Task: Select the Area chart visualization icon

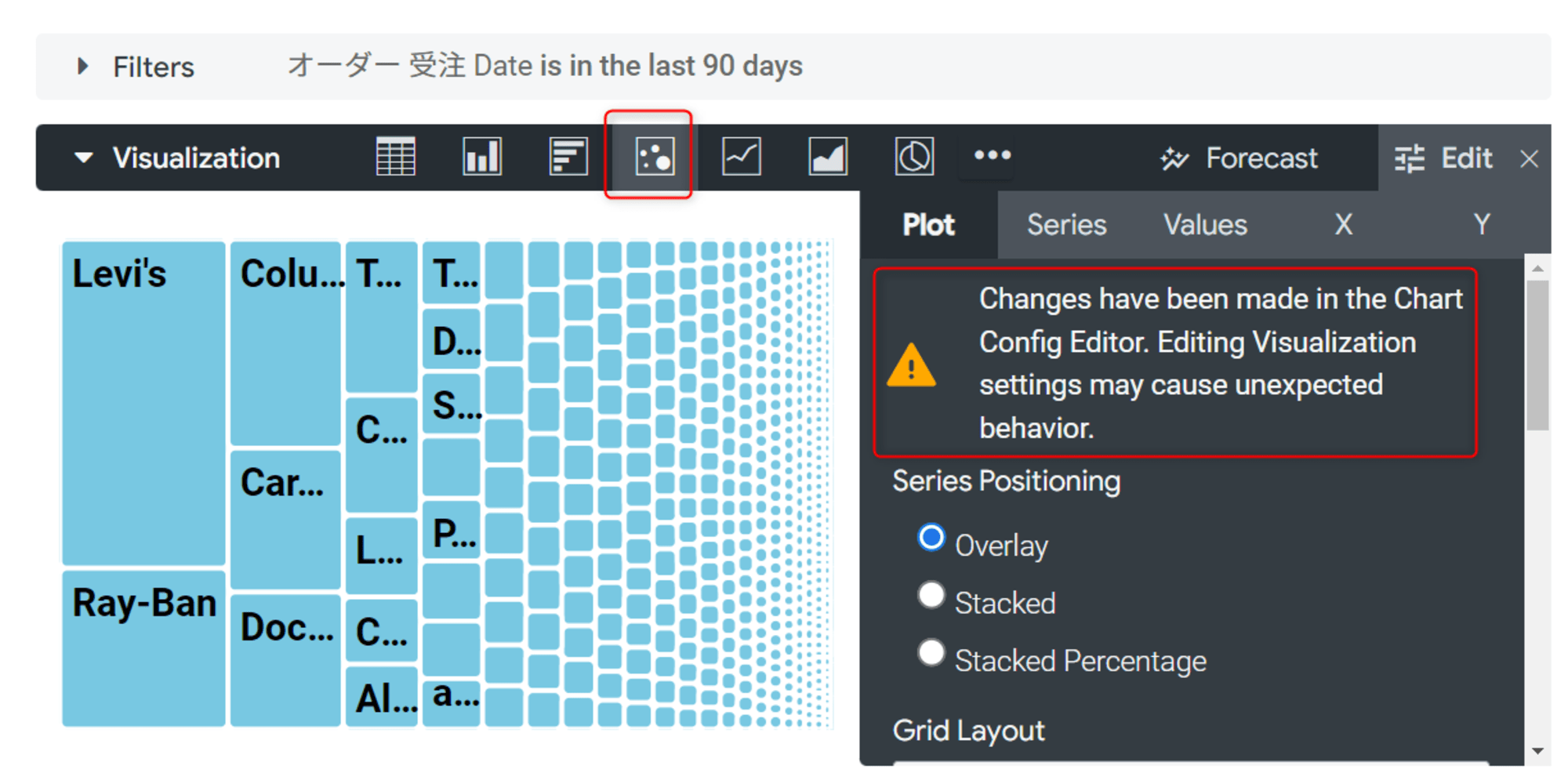Action: coord(828,157)
